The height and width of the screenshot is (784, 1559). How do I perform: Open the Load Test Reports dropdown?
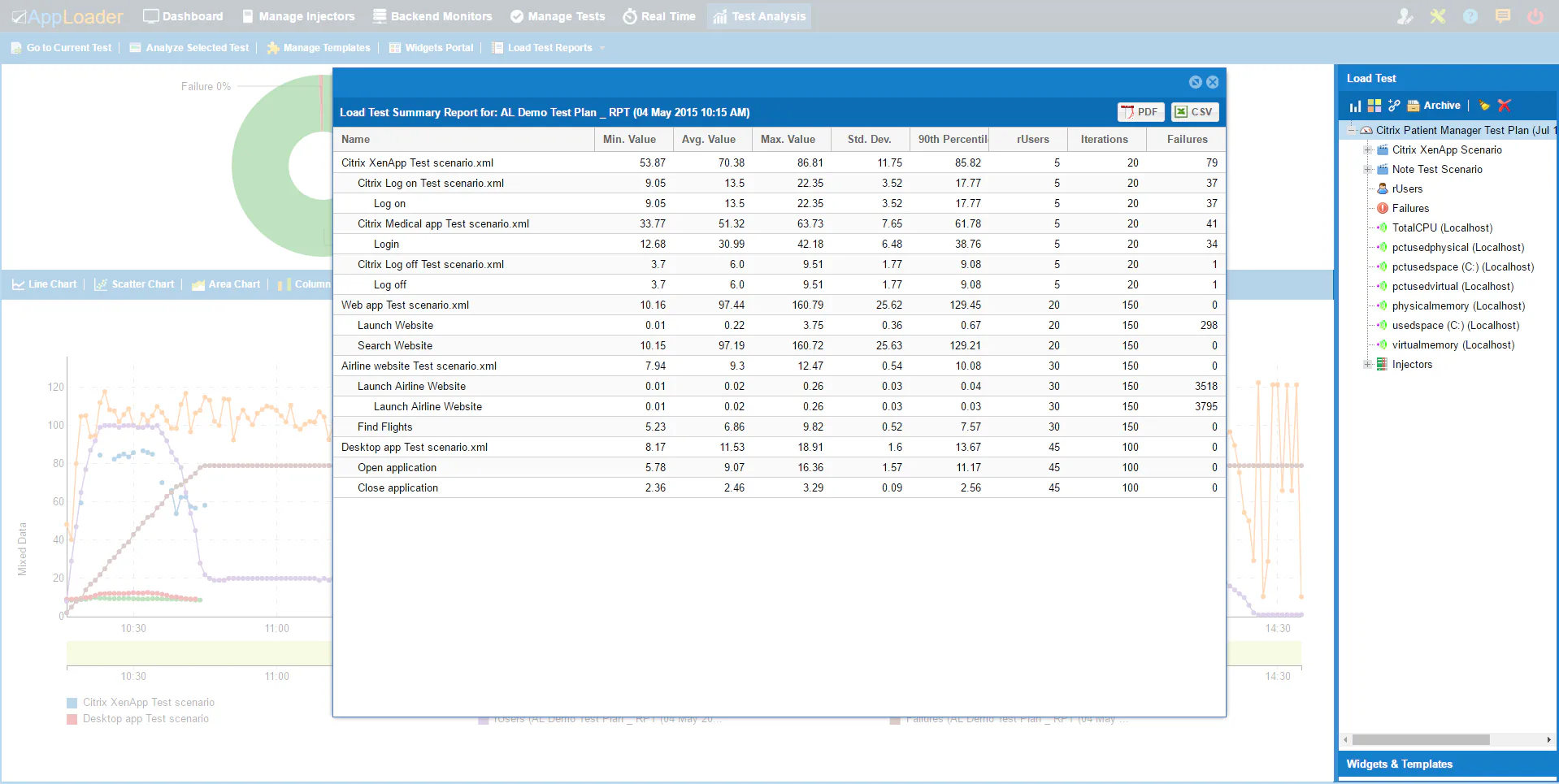pos(602,48)
